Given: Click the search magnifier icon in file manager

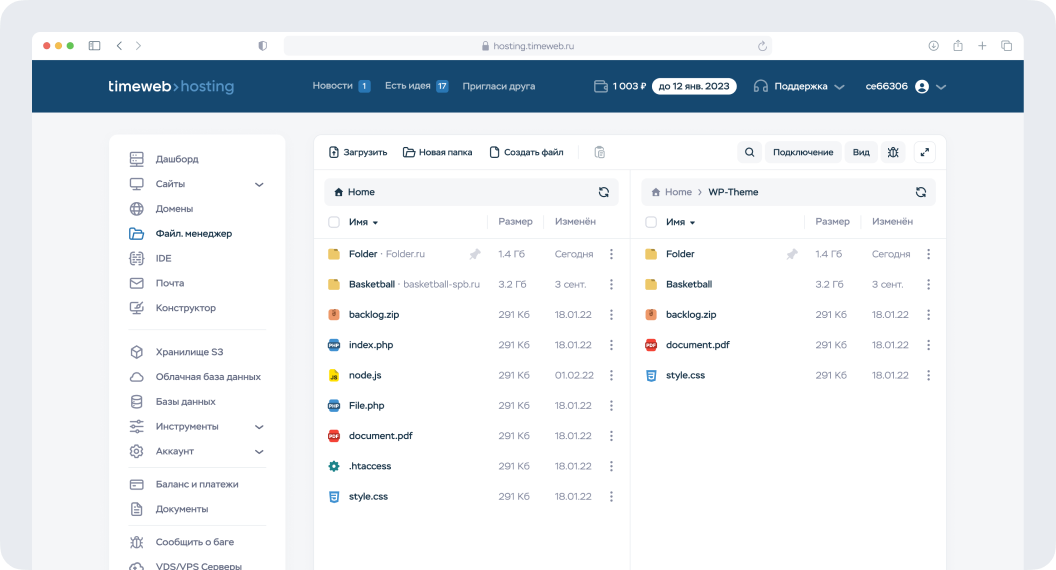Looking at the screenshot, I should point(749,152).
